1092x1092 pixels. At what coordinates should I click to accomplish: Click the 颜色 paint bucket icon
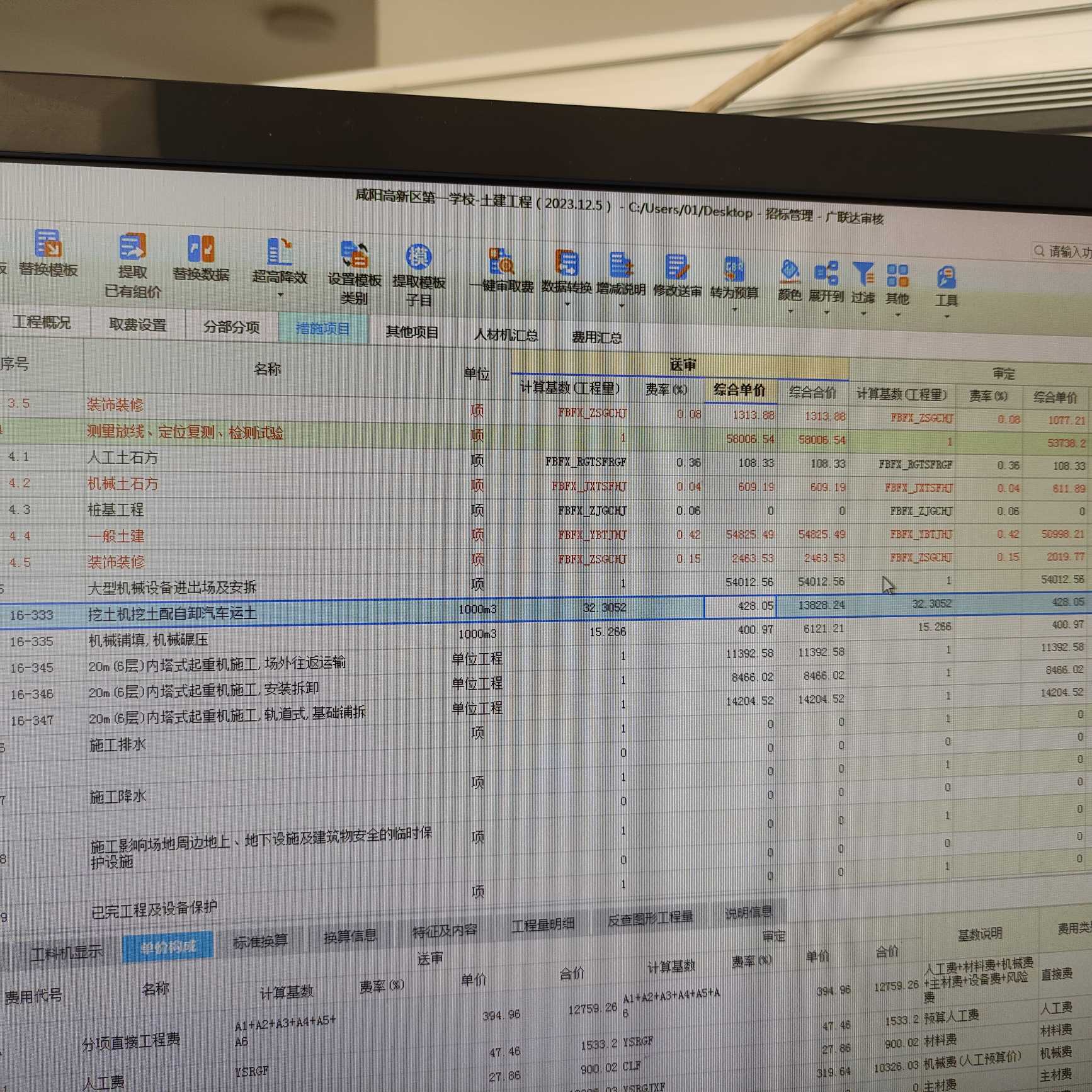coord(790,272)
